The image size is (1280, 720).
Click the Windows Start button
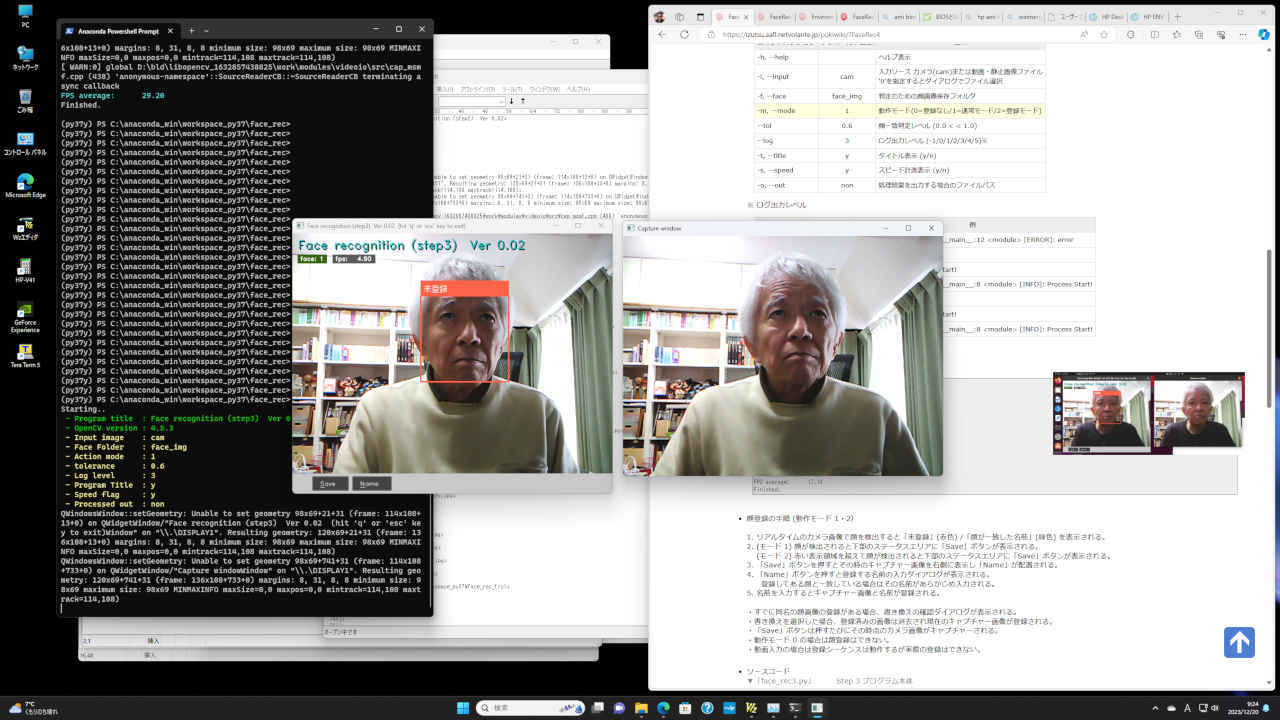tap(463, 707)
